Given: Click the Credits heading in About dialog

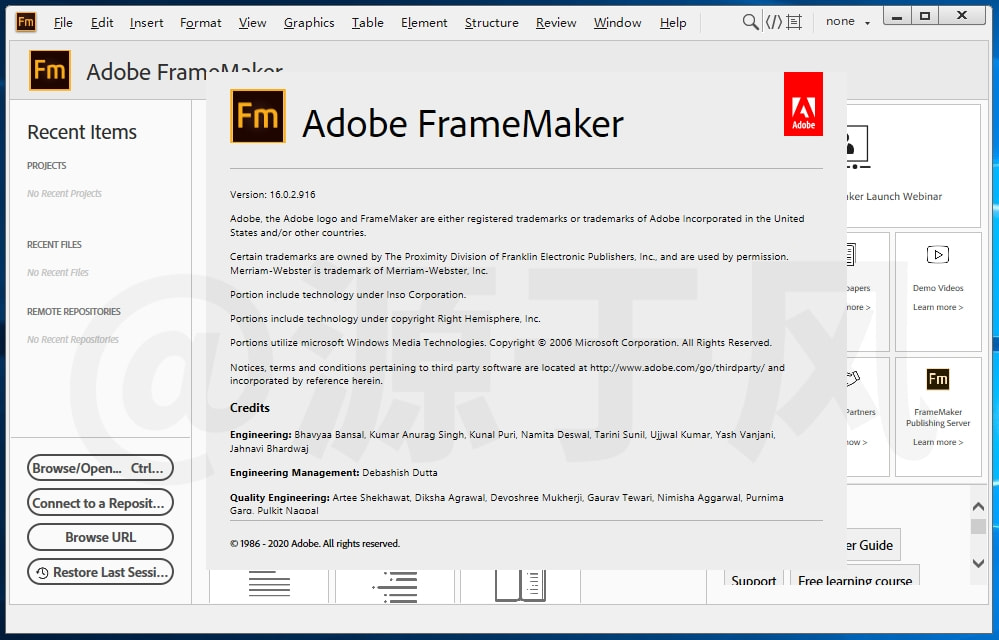Looking at the screenshot, I should click(250, 408).
